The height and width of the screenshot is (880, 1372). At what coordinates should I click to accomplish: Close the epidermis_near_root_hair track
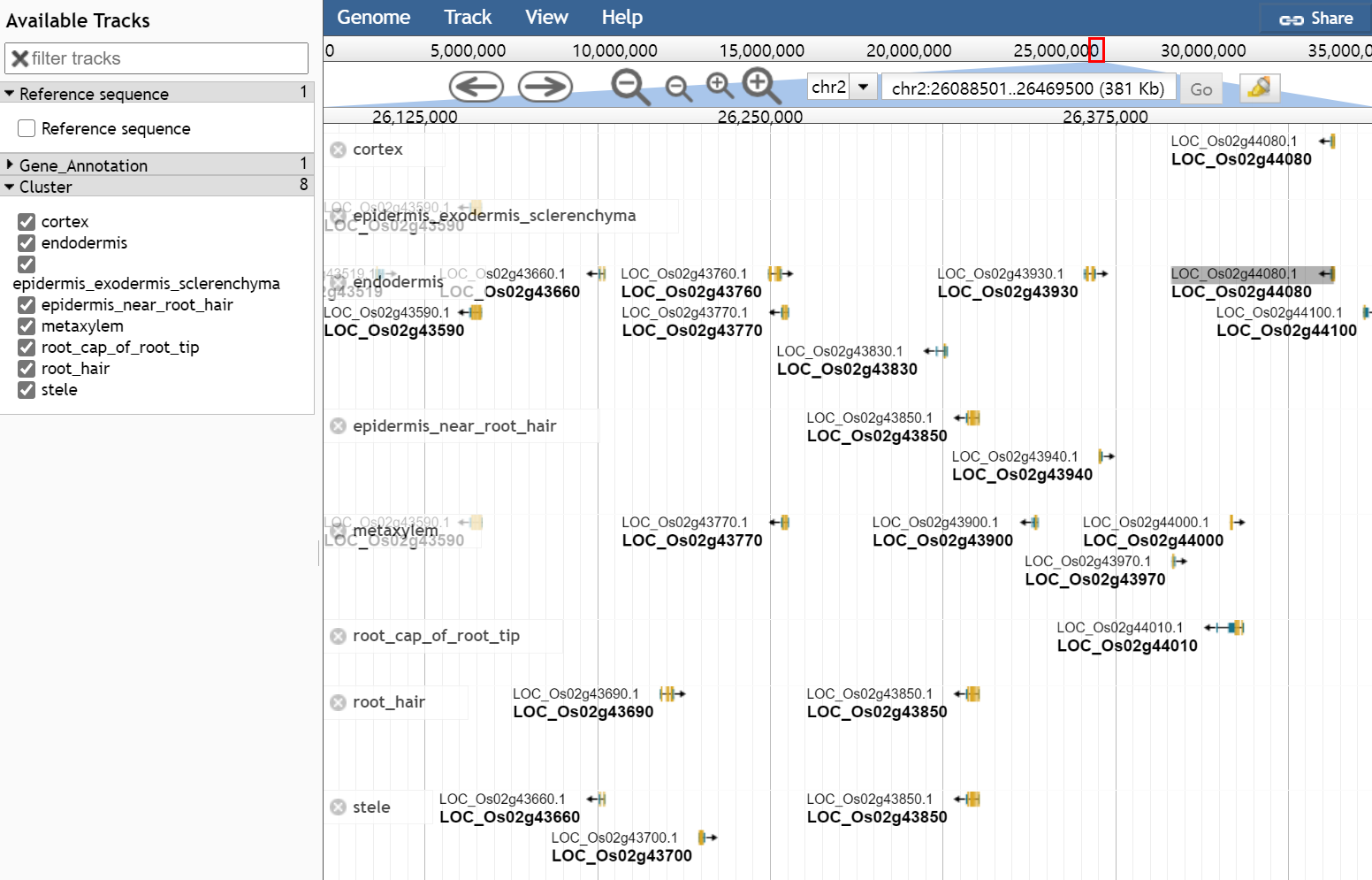pos(338,426)
